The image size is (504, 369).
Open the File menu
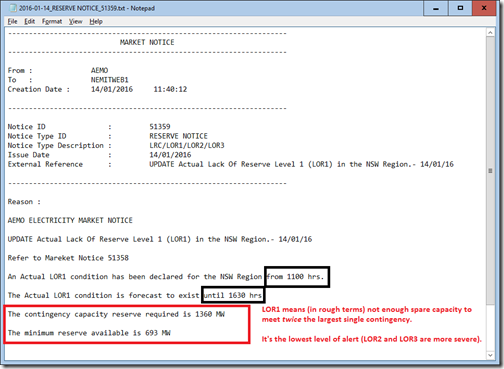[12, 21]
